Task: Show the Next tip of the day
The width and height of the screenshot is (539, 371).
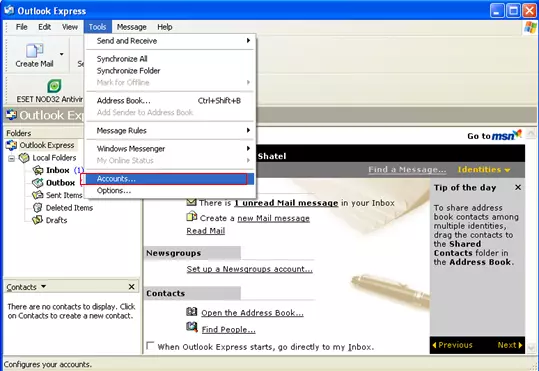Action: 510,345
